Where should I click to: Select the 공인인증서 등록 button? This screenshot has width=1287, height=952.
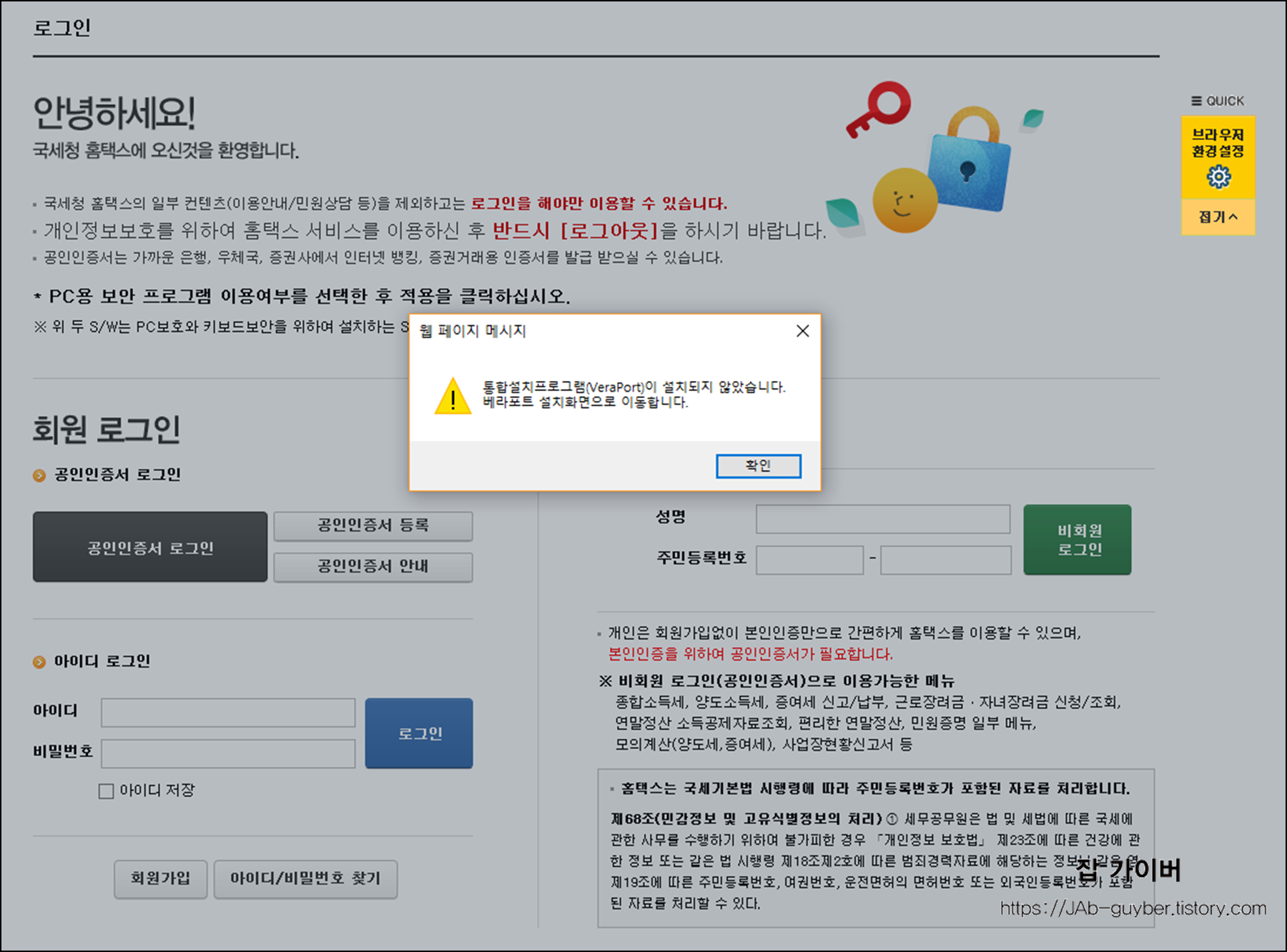pyautogui.click(x=373, y=526)
